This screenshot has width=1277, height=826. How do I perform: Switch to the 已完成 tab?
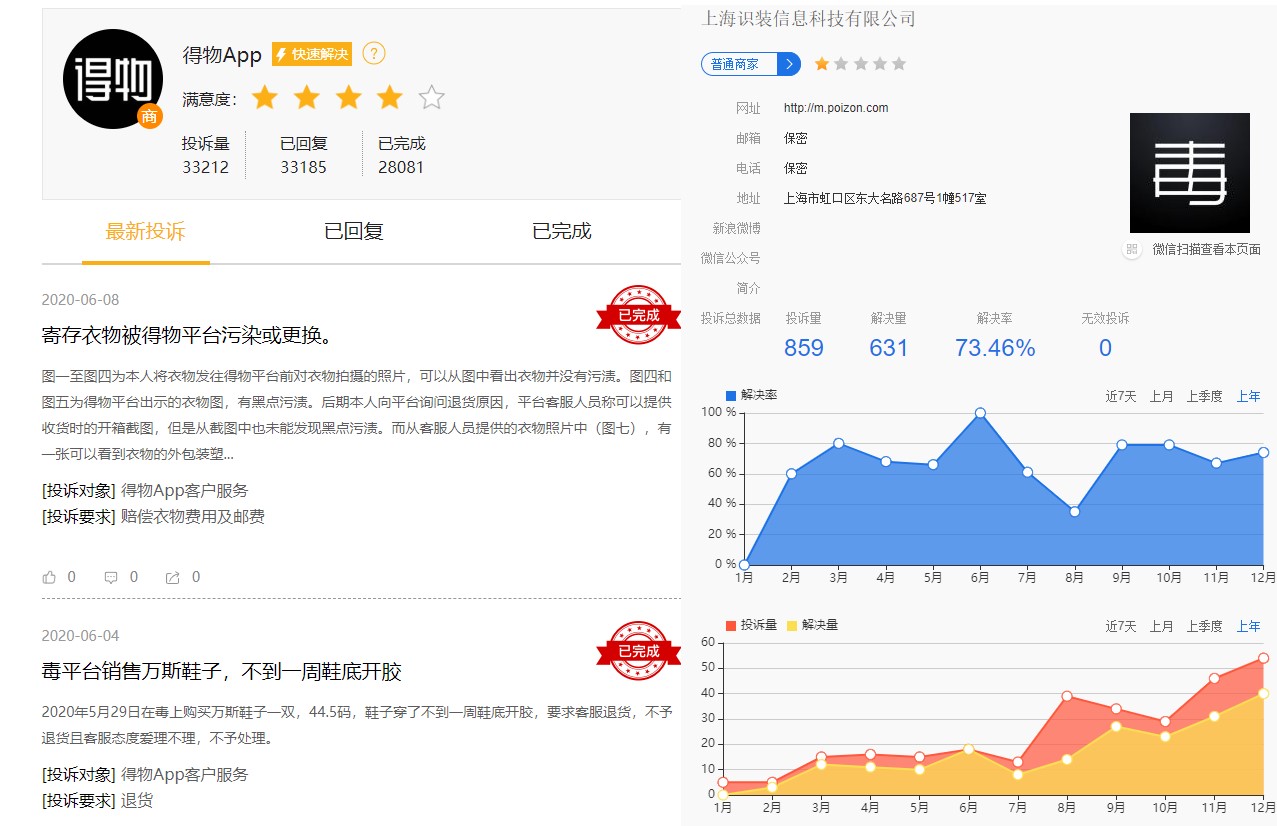pyautogui.click(x=562, y=230)
